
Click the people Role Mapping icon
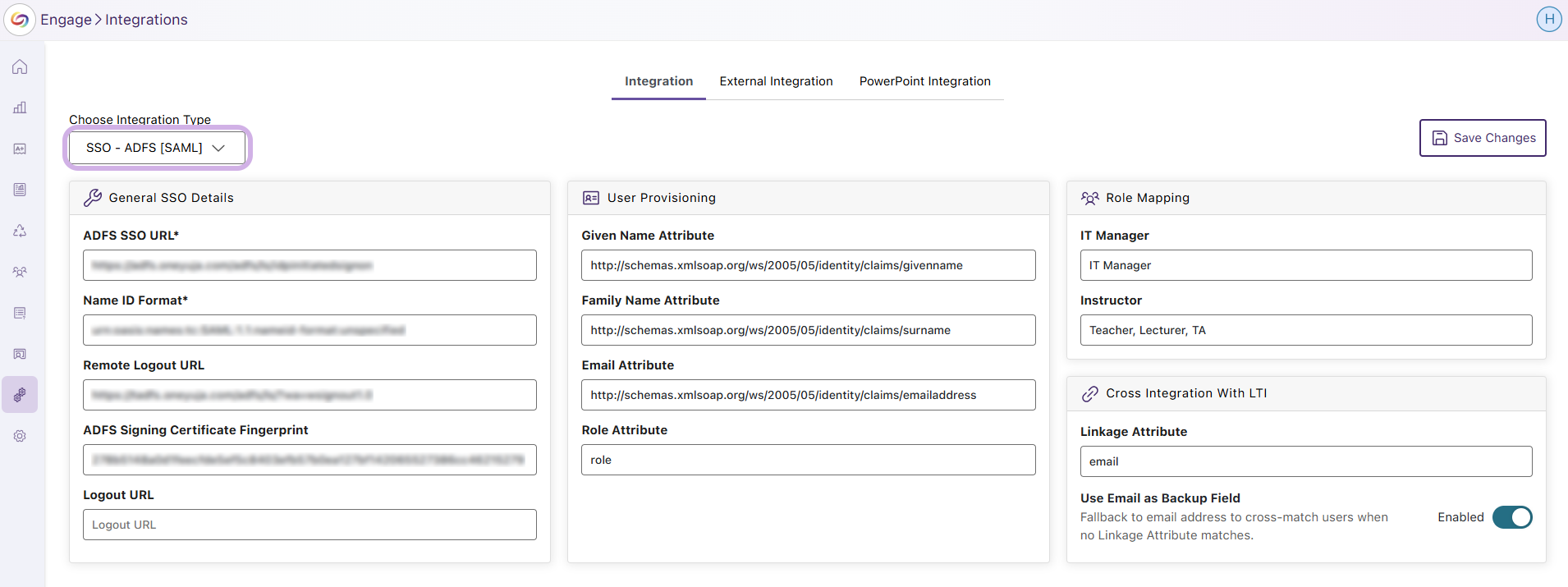click(1089, 198)
